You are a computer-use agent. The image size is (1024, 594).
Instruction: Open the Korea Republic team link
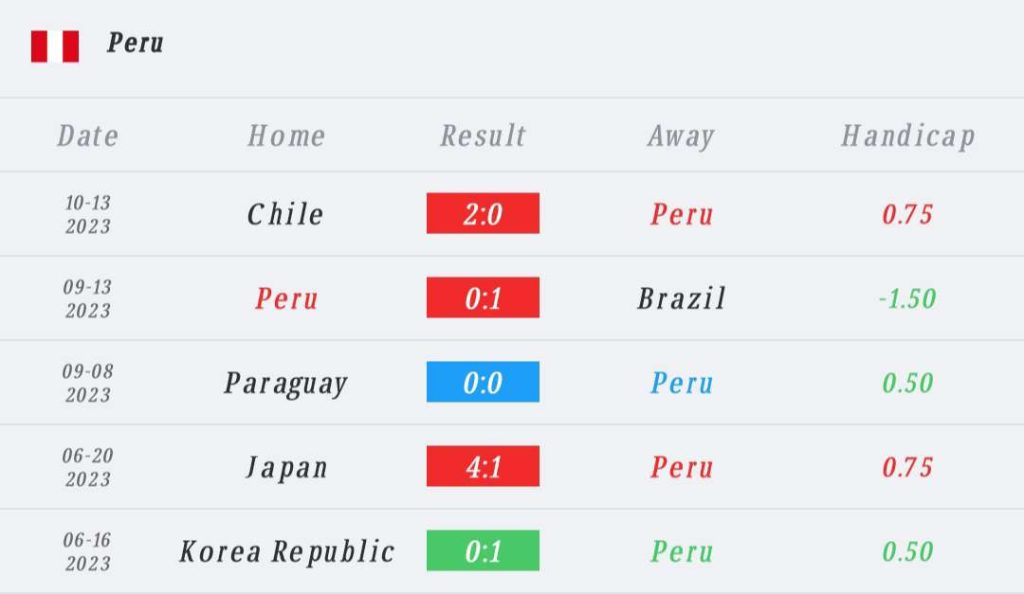pos(287,552)
